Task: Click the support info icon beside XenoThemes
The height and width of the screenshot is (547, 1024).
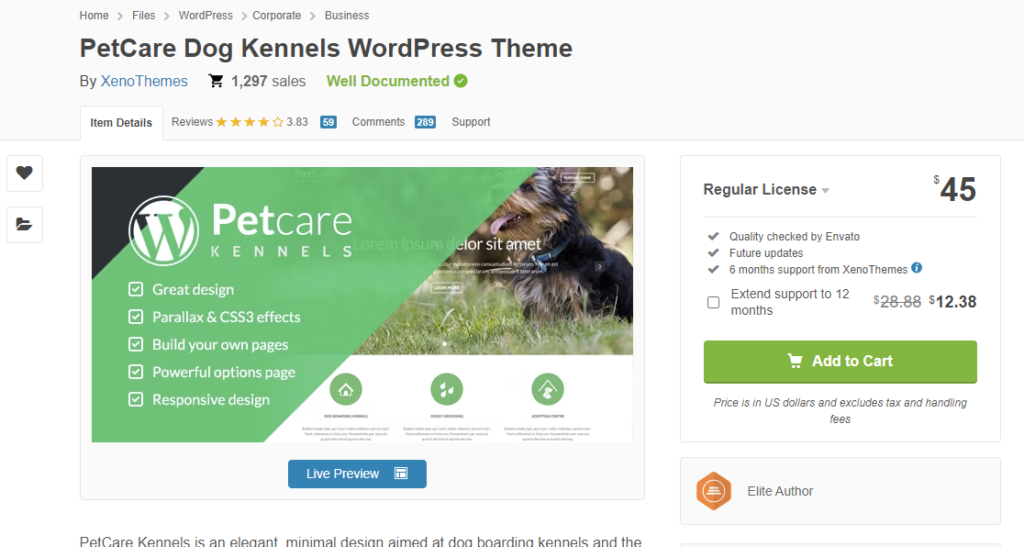Action: tap(917, 268)
